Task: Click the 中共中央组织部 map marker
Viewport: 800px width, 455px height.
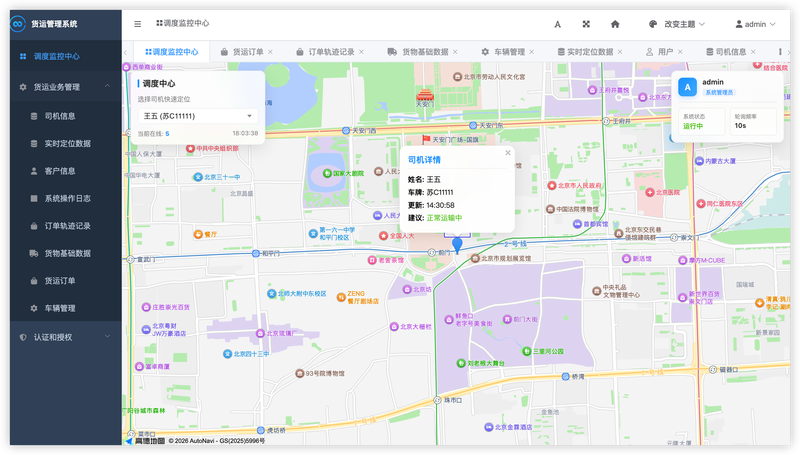Action: (x=190, y=148)
